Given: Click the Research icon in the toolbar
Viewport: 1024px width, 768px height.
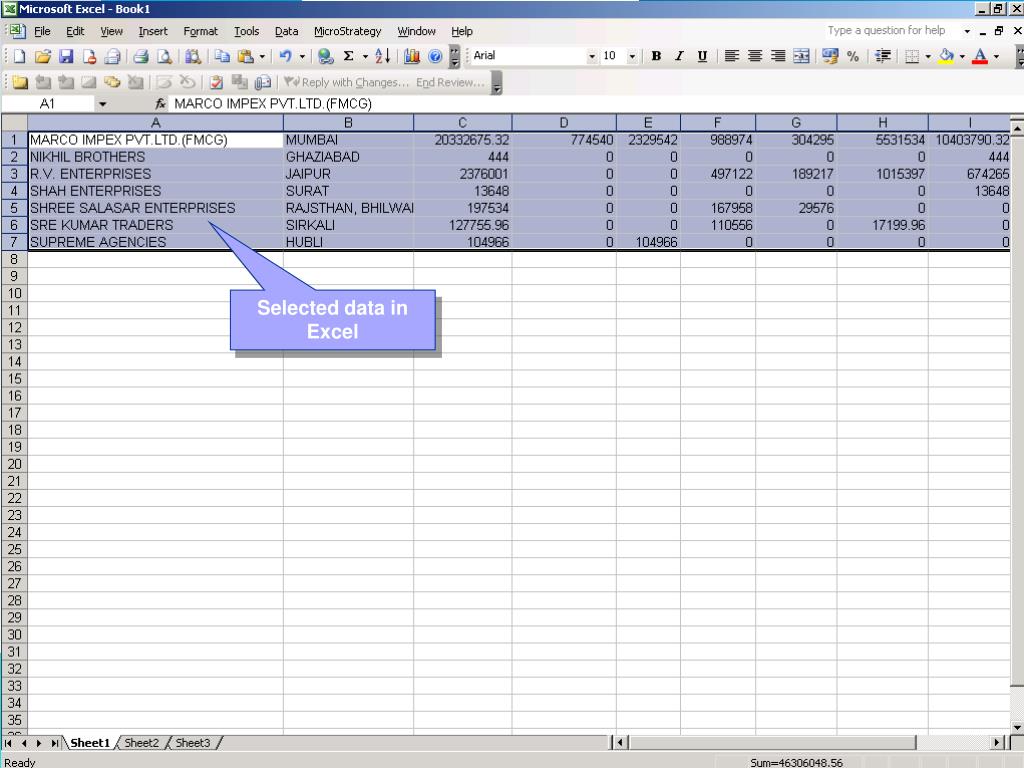Looking at the screenshot, I should tap(193, 56).
